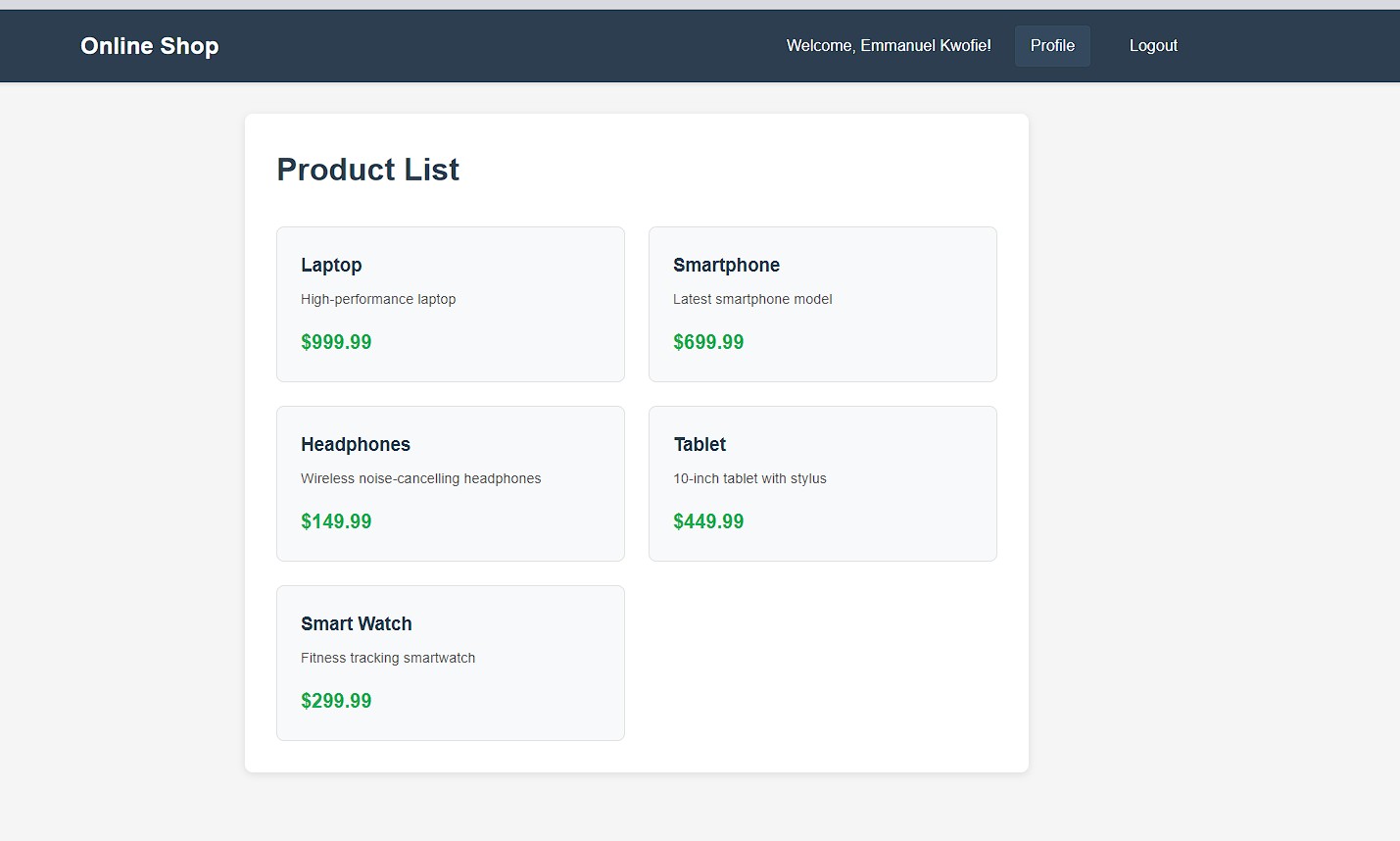Screen dimensions: 1400x841
Task: Log out of the shop
Action: point(1153,45)
